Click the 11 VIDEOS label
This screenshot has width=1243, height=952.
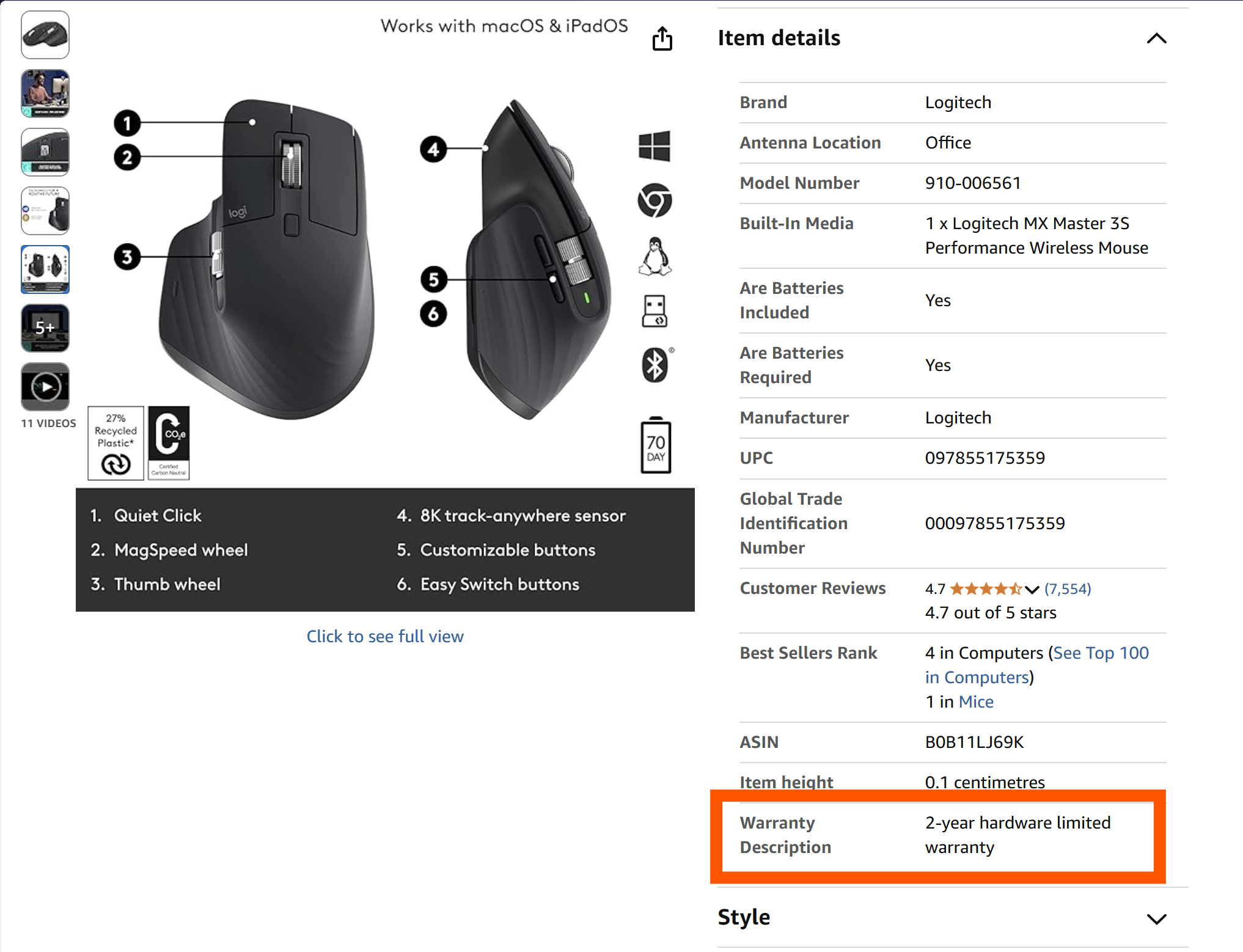49,423
